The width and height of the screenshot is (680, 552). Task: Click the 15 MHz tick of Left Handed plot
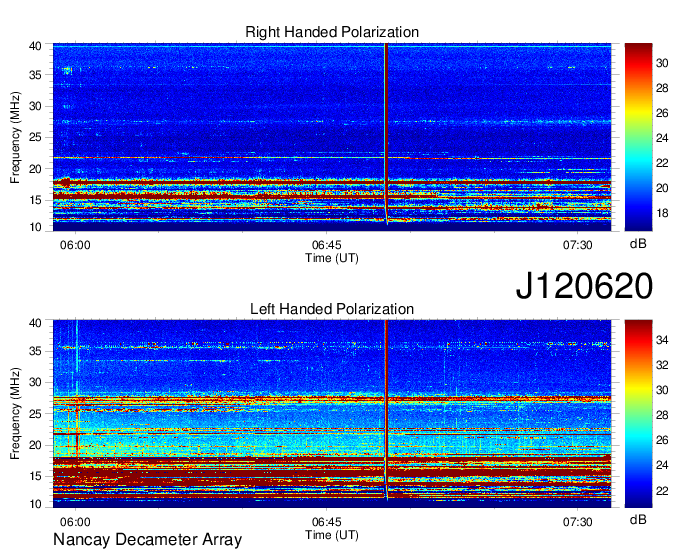(x=35, y=477)
